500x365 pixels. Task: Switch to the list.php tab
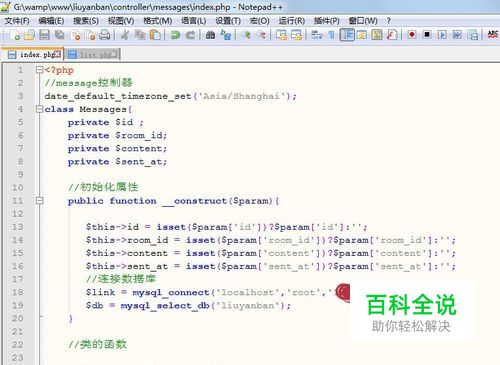(92, 54)
